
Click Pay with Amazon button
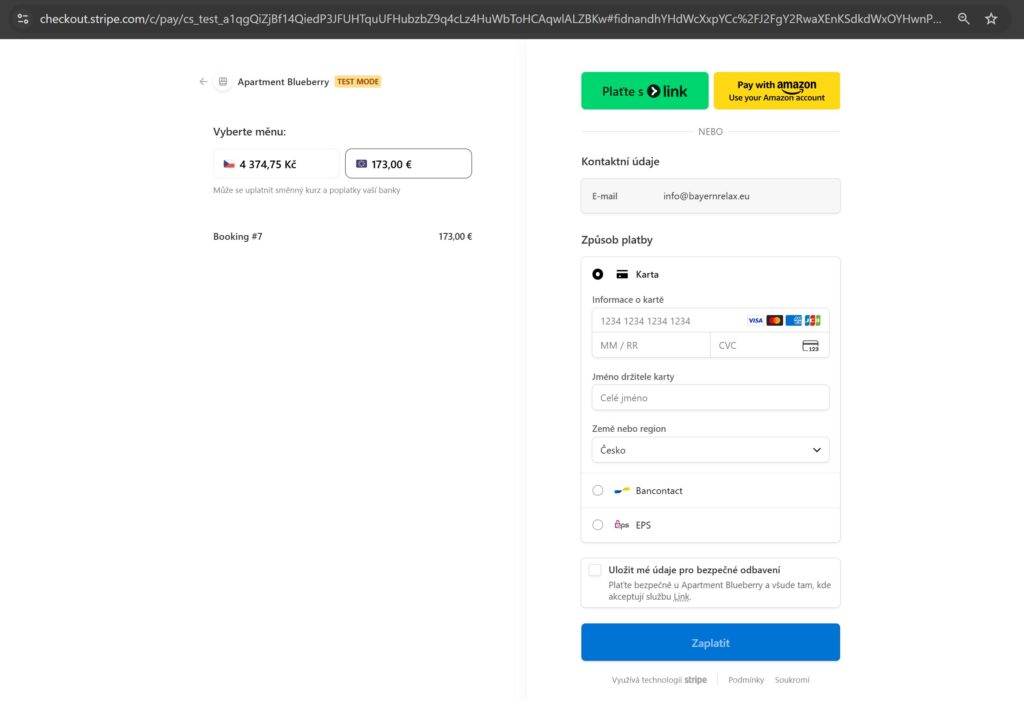(776, 91)
